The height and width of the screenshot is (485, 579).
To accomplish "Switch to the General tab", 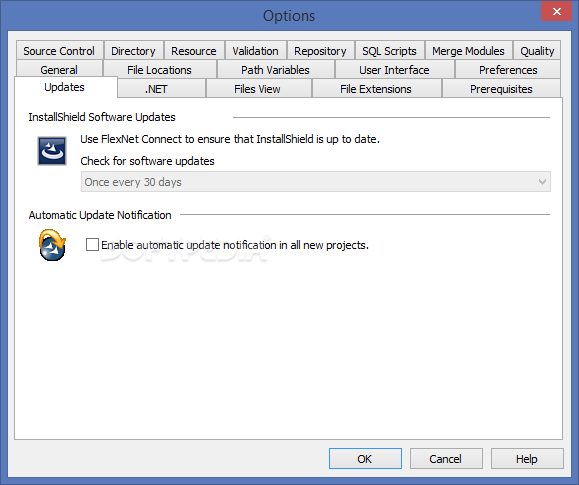I will point(59,69).
